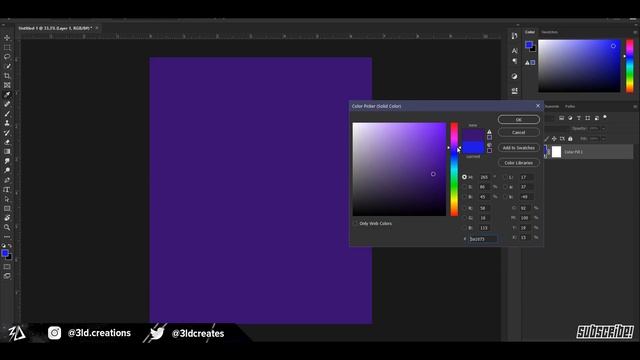
Task: Open Color Libraries
Action: (x=519, y=163)
